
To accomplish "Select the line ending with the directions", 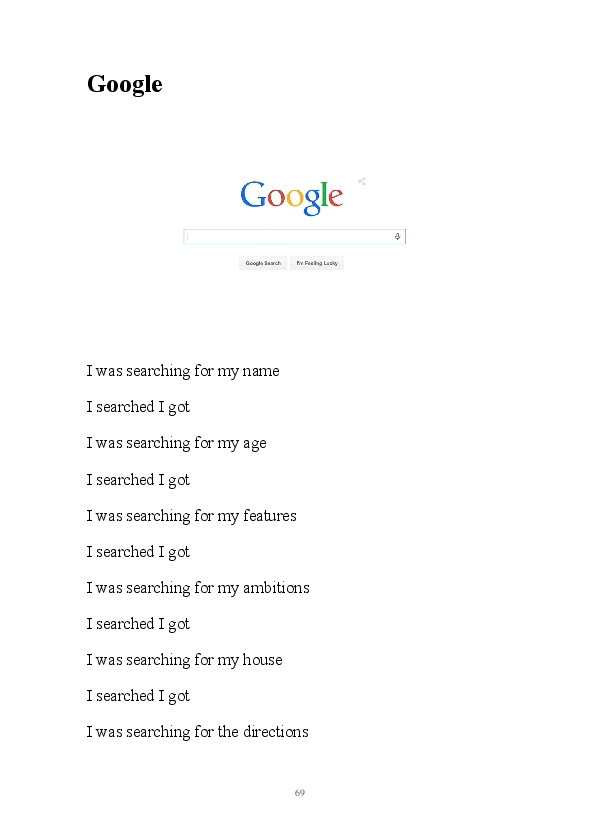I will pyautogui.click(x=198, y=732).
